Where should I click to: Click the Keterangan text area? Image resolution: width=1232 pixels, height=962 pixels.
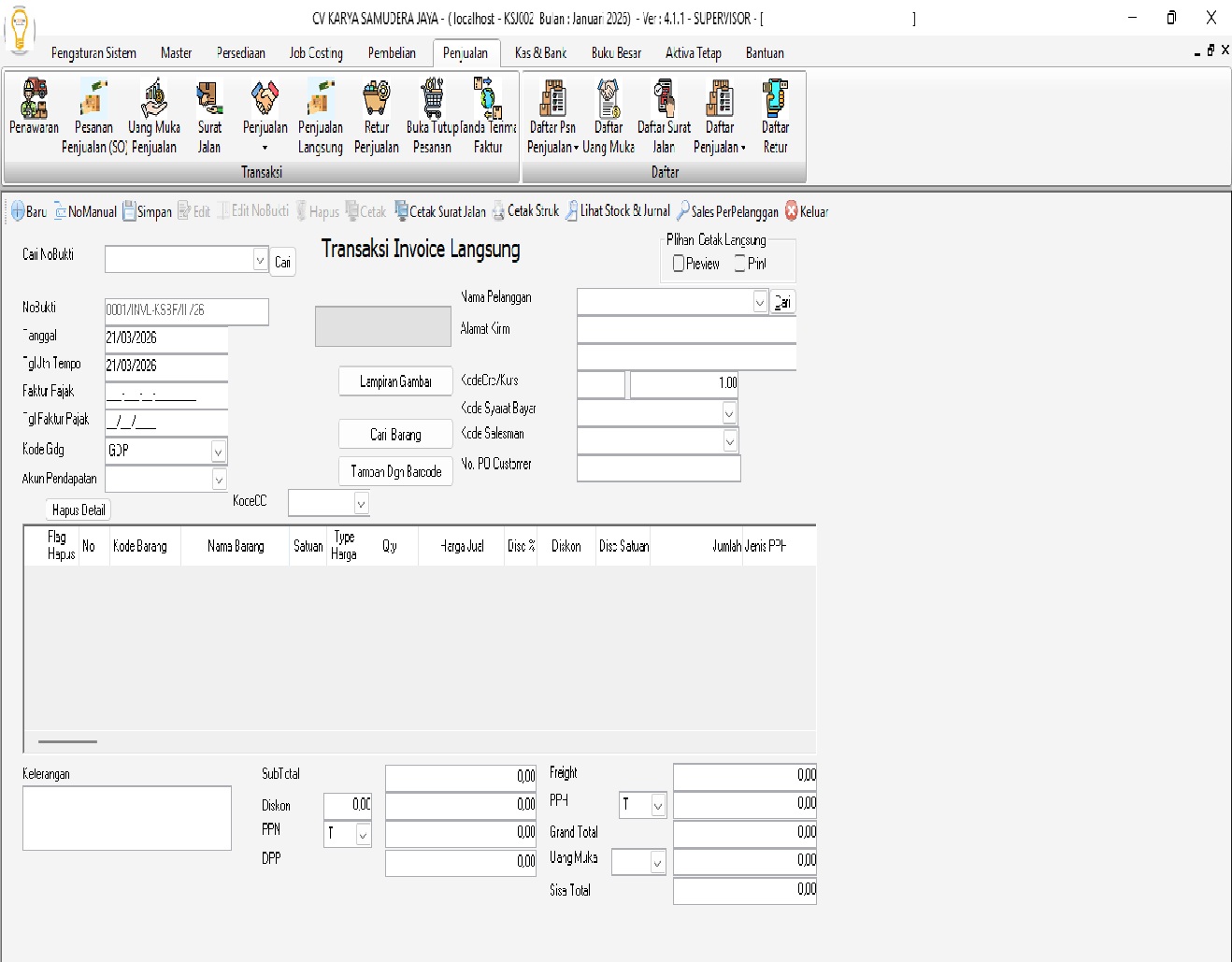point(127,818)
